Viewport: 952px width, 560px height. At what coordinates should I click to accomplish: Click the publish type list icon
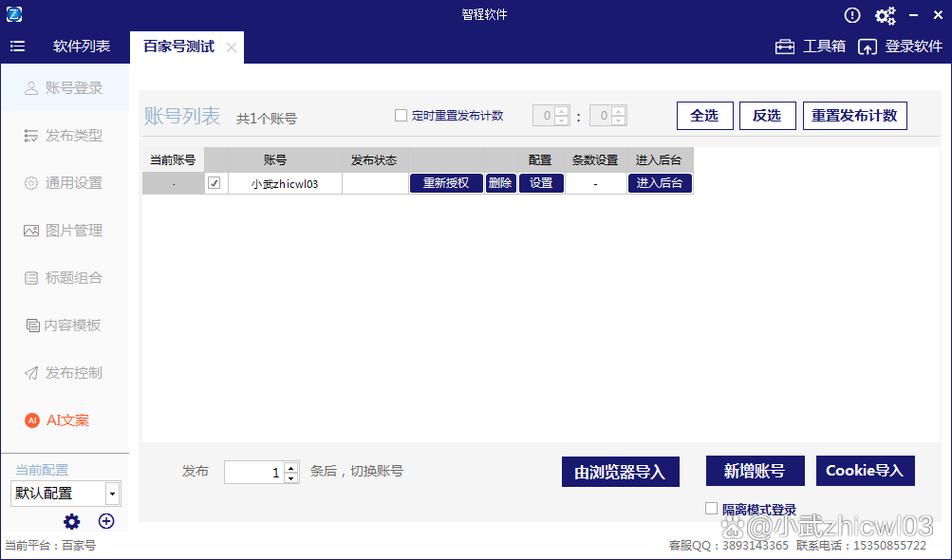coord(31,135)
